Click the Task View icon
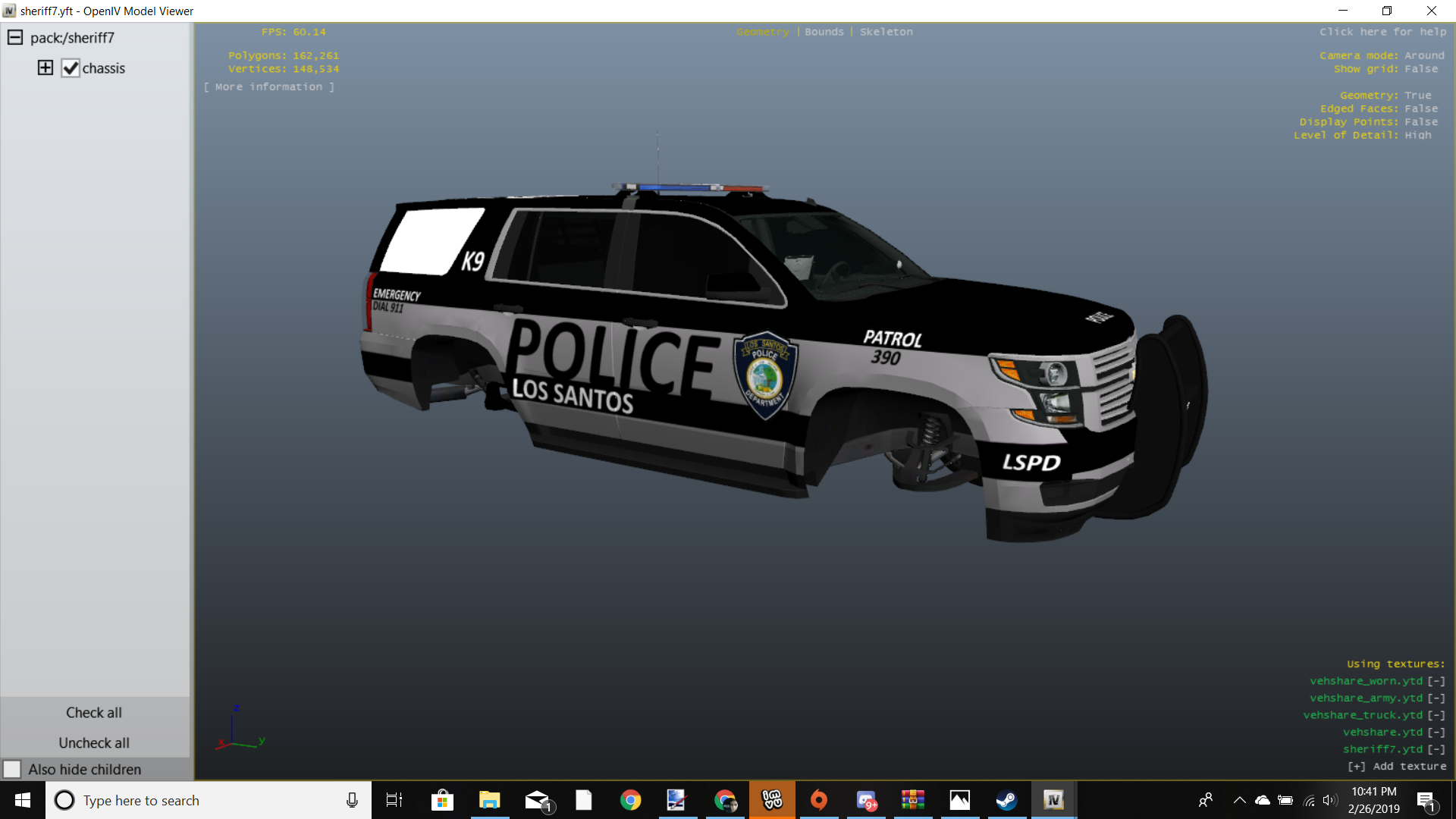The height and width of the screenshot is (819, 1456). pyautogui.click(x=394, y=800)
